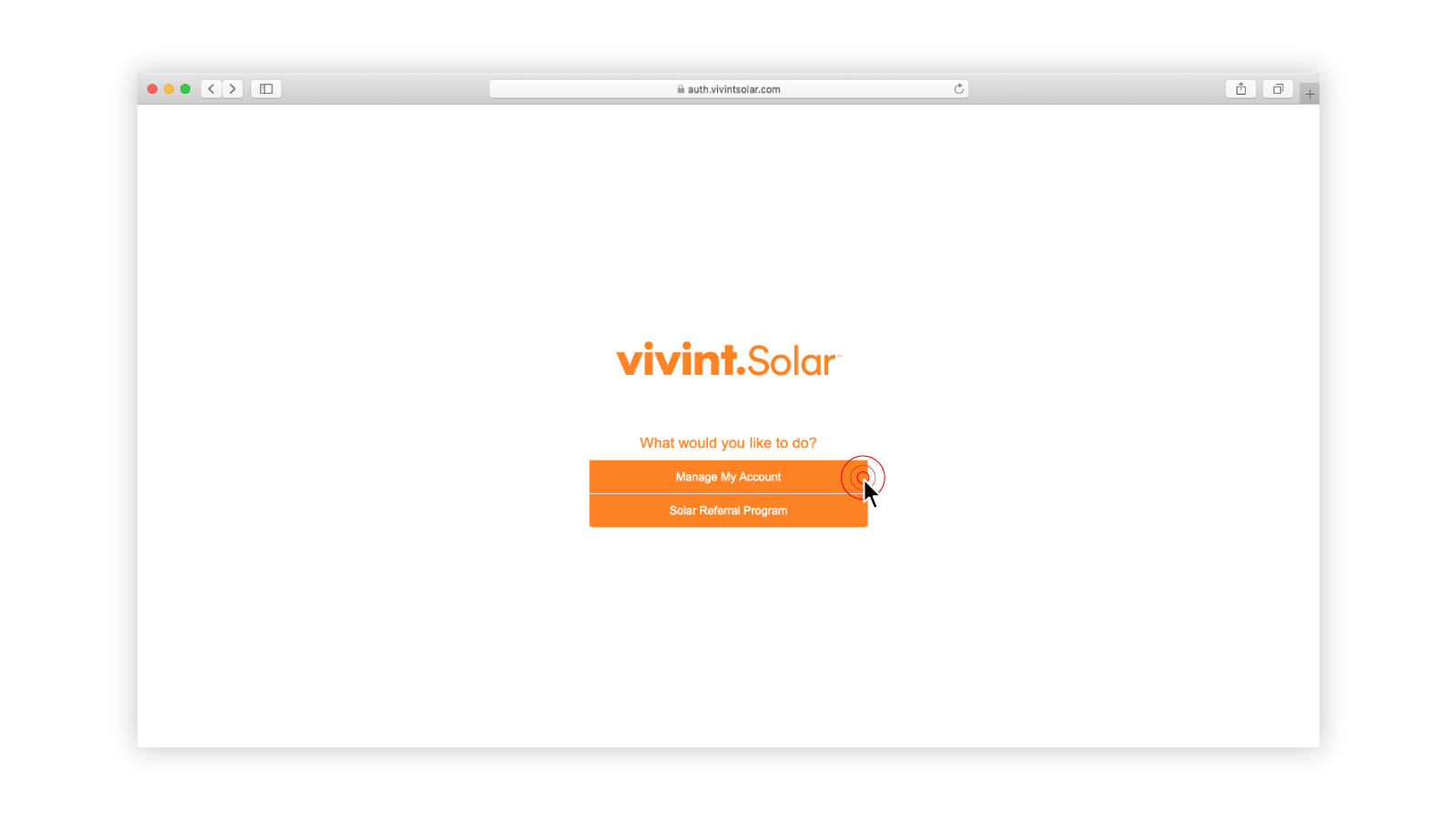
Task: Choose the Solar Referral Program button
Action: (728, 511)
